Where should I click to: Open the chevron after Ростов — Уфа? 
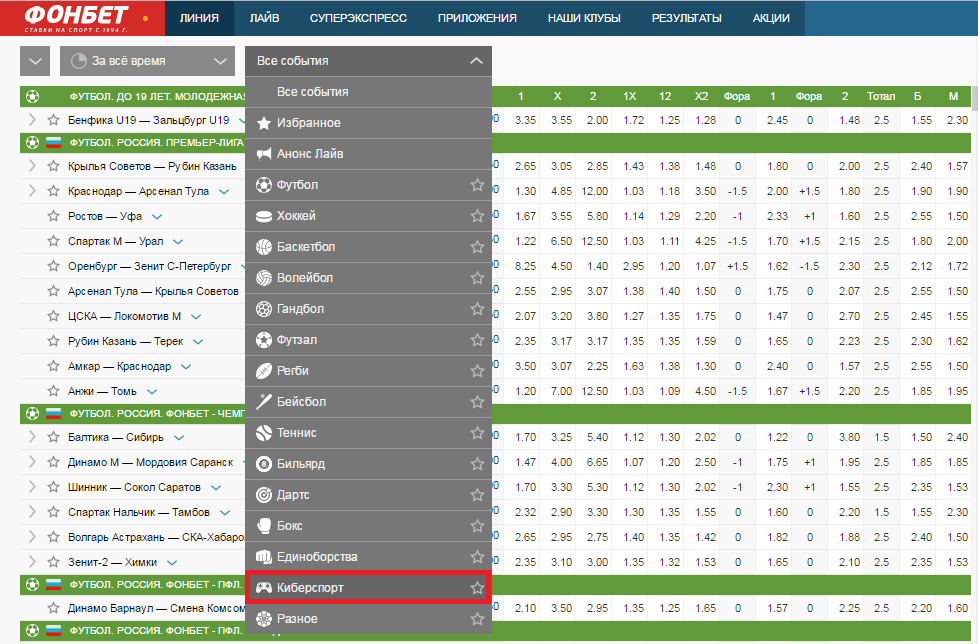(x=157, y=217)
